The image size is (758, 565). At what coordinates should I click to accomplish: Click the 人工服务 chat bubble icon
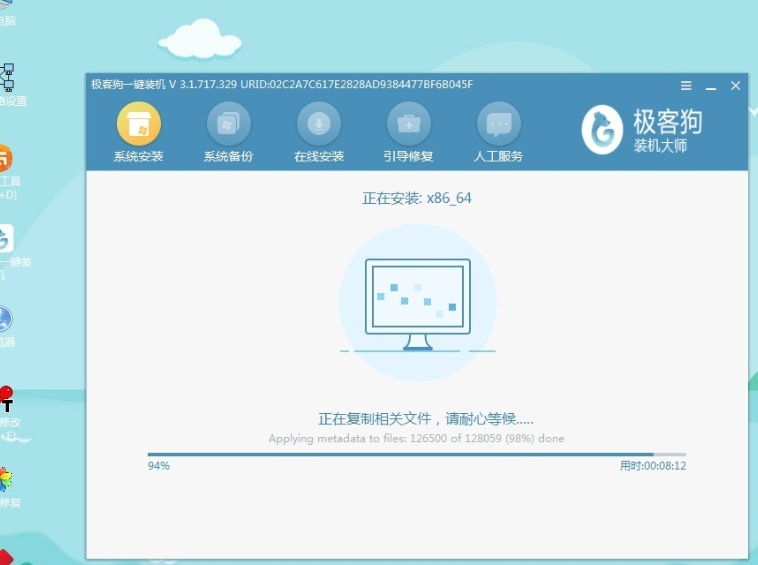tap(498, 124)
